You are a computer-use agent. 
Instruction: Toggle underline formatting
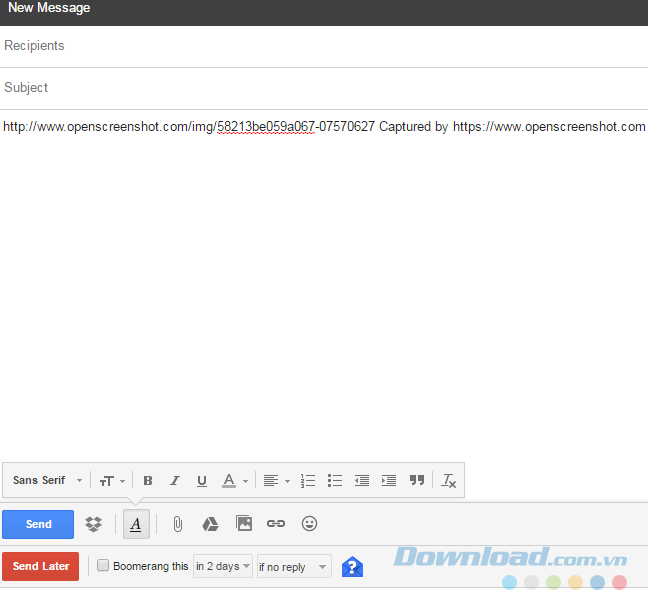pos(202,481)
